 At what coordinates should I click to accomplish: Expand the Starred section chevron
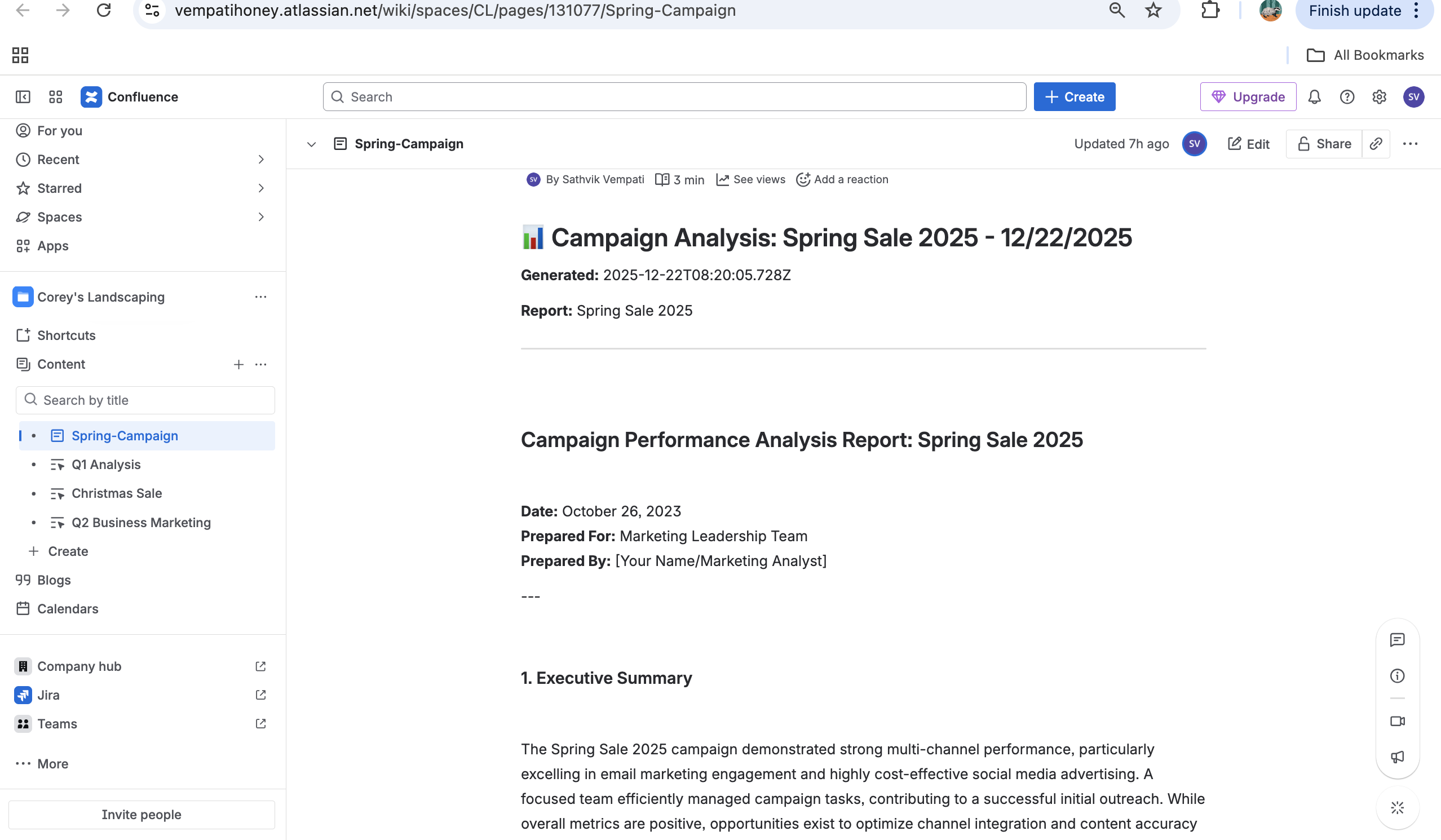(261, 188)
